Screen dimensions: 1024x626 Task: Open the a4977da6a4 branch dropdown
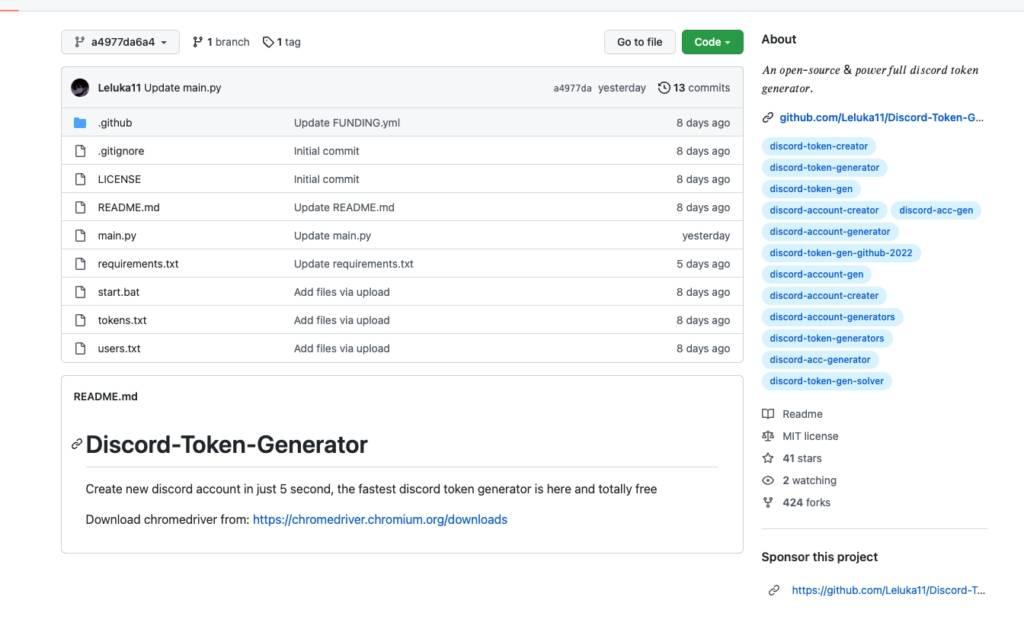[120, 42]
